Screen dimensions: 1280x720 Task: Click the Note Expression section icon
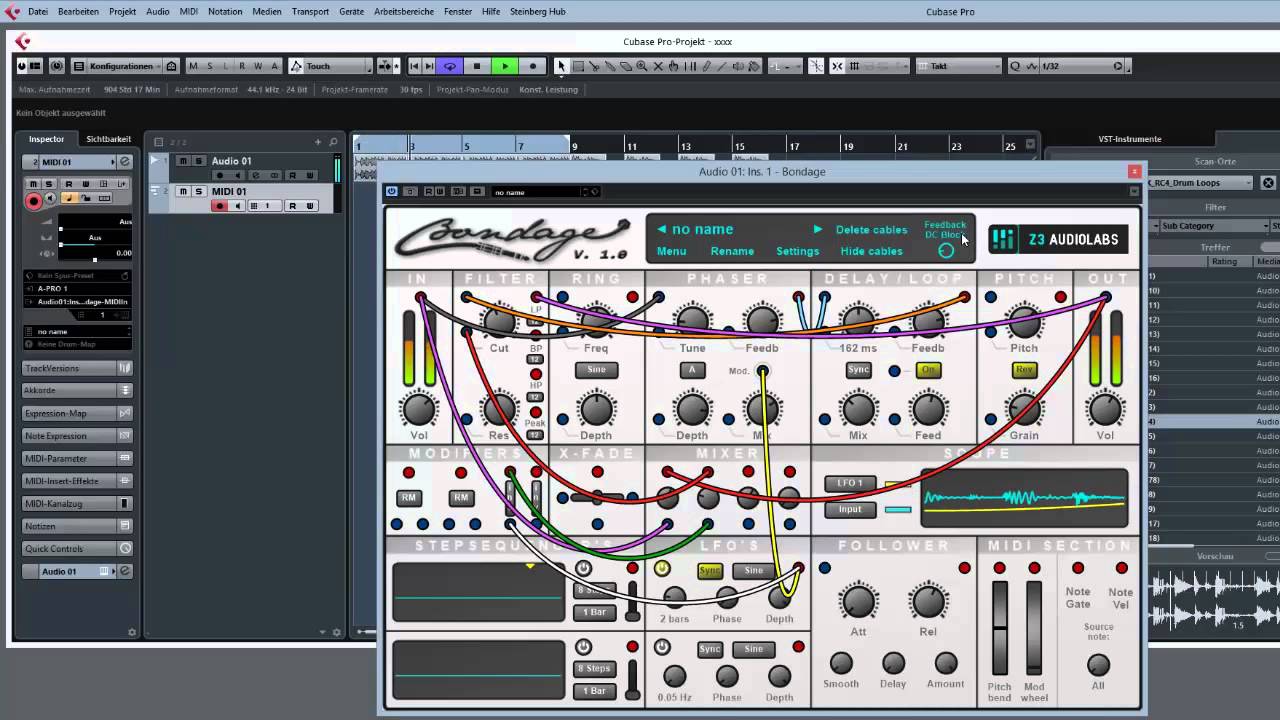click(x=125, y=436)
